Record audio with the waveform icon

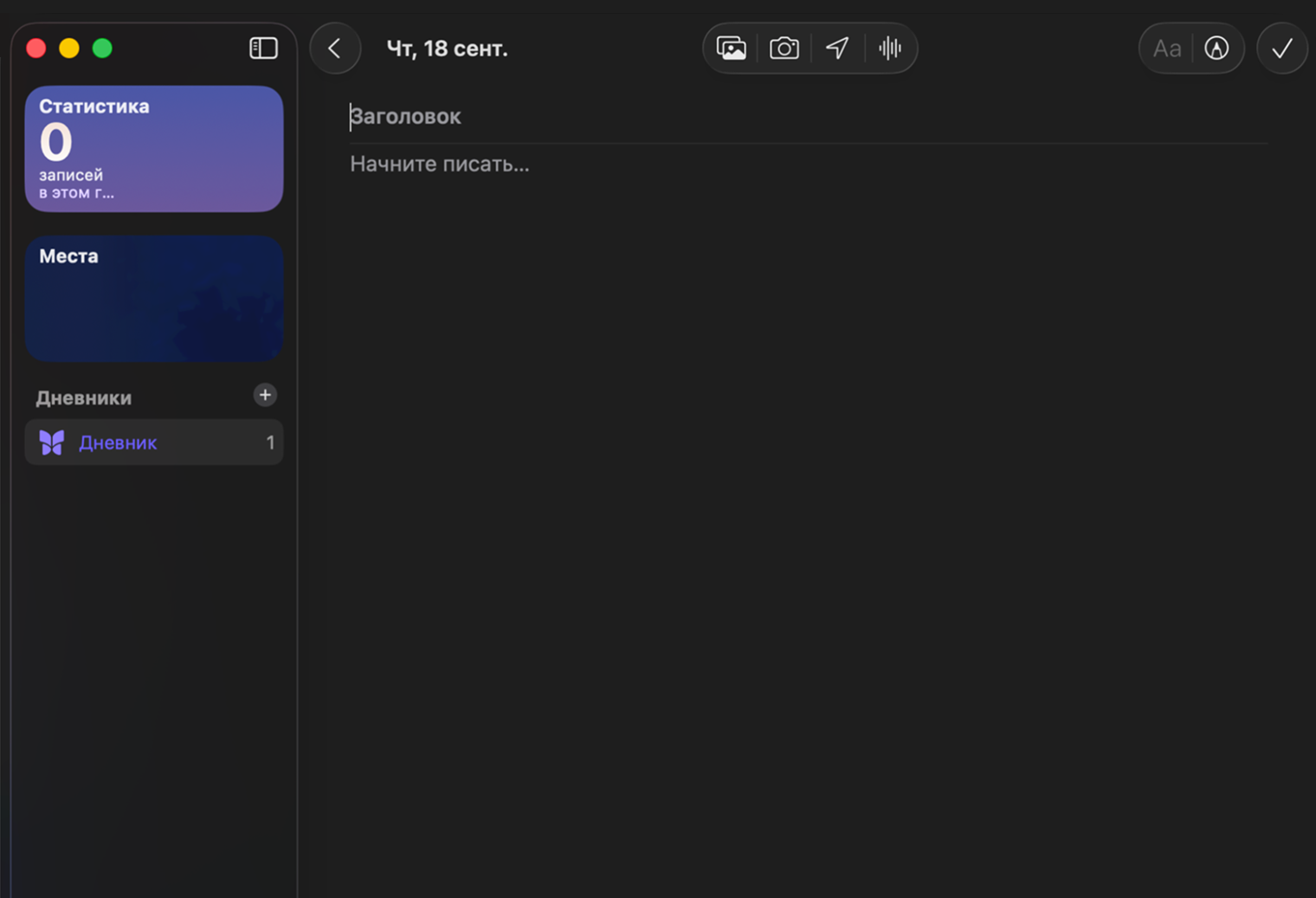890,48
